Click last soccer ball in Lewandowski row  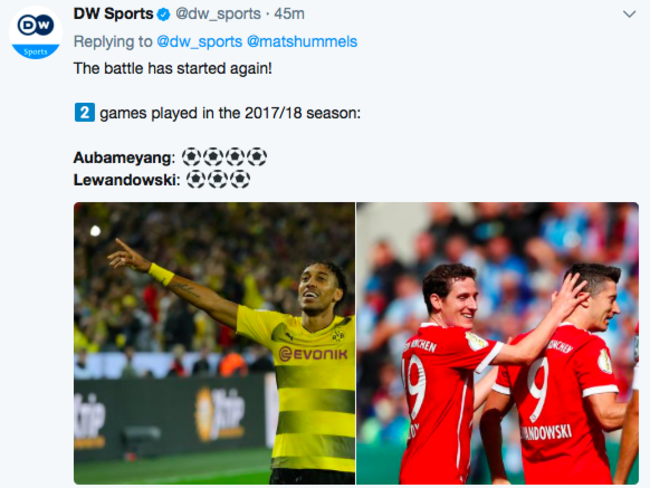[x=240, y=180]
